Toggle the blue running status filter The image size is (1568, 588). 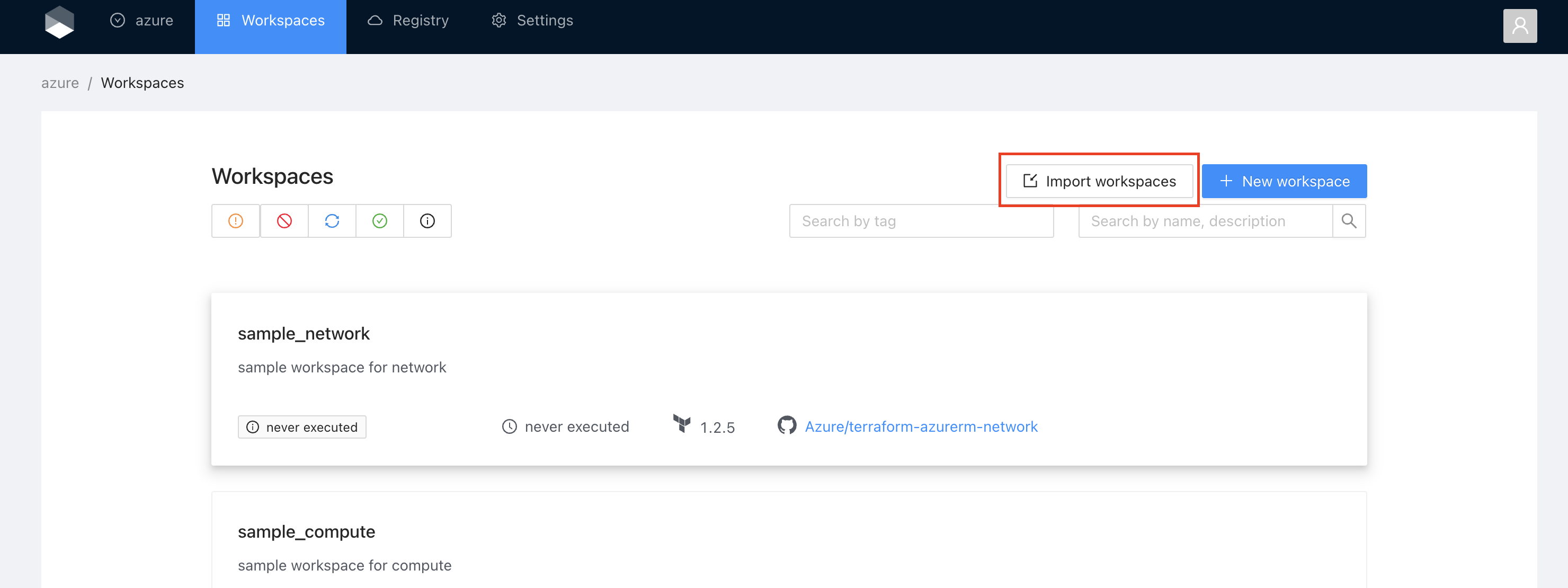(332, 221)
